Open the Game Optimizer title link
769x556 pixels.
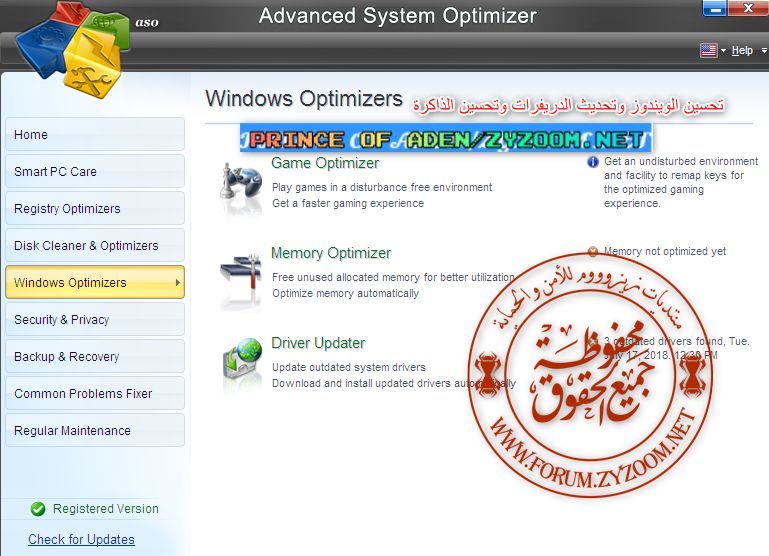tap(325, 163)
